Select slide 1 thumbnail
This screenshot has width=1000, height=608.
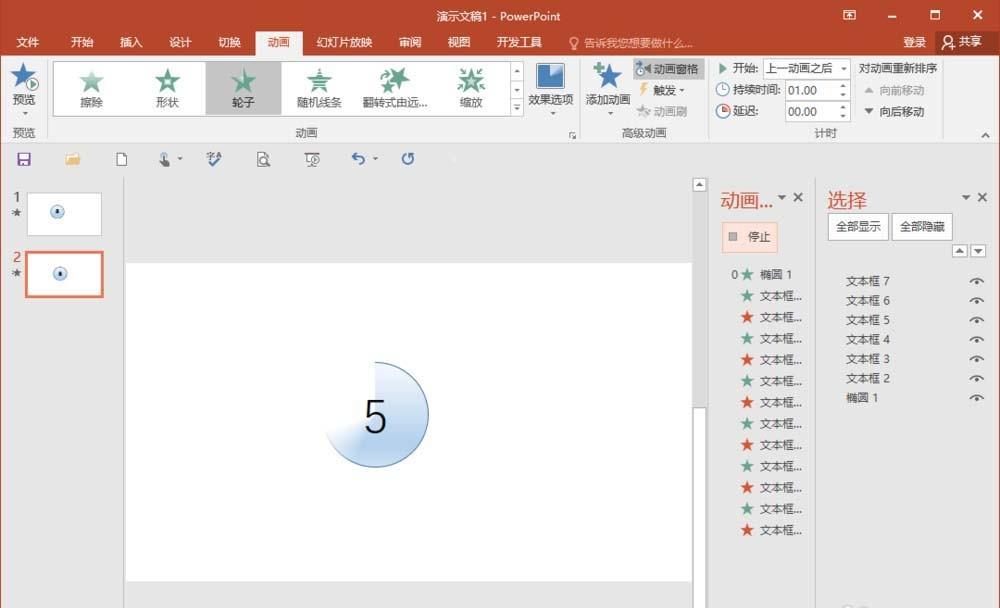[x=64, y=212]
